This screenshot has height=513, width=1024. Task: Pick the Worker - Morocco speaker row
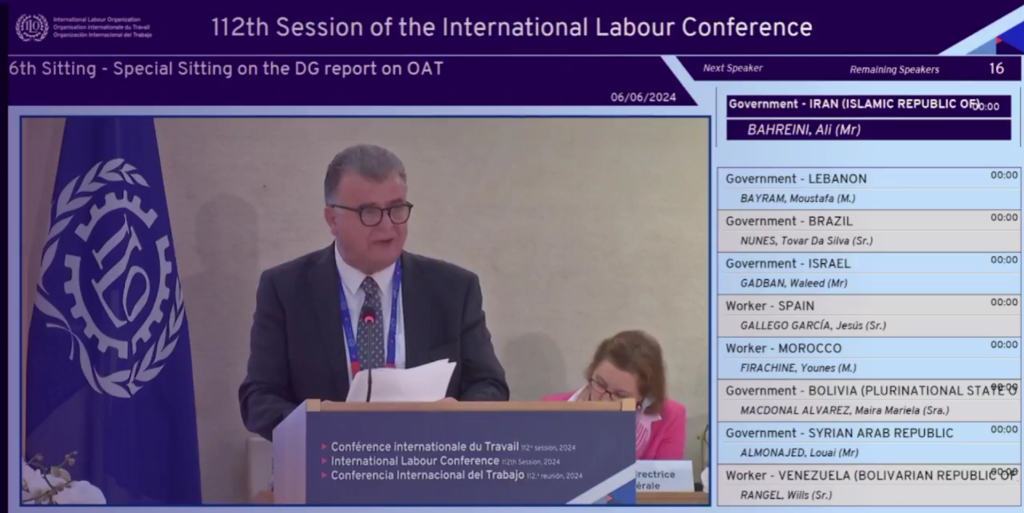click(x=868, y=357)
